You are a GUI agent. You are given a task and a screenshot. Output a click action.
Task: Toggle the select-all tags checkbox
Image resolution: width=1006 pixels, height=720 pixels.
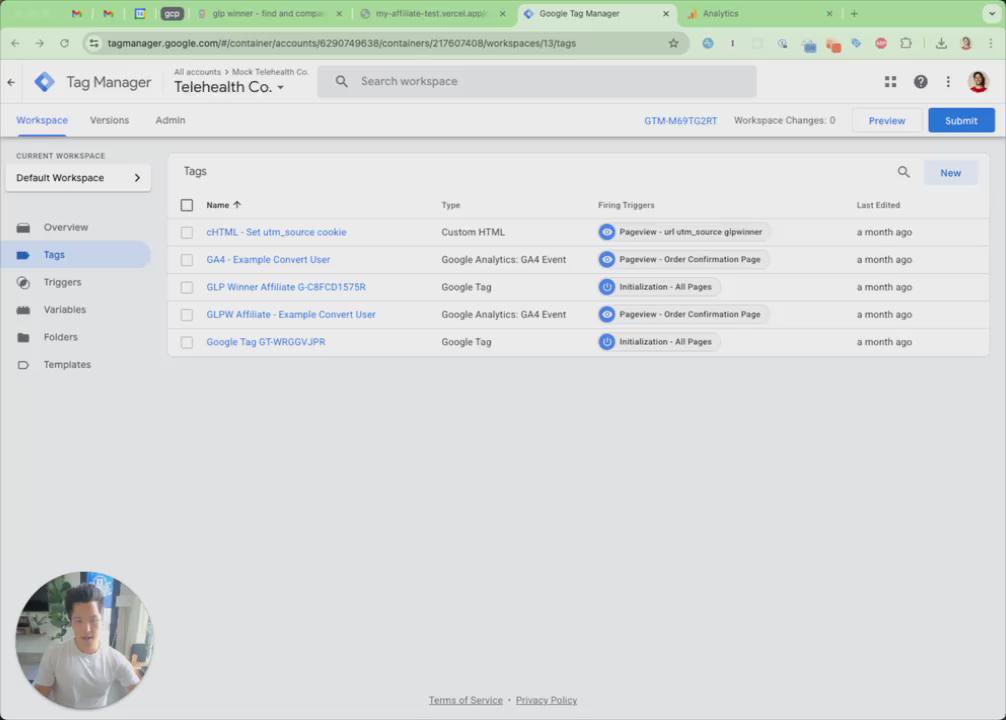click(187, 205)
